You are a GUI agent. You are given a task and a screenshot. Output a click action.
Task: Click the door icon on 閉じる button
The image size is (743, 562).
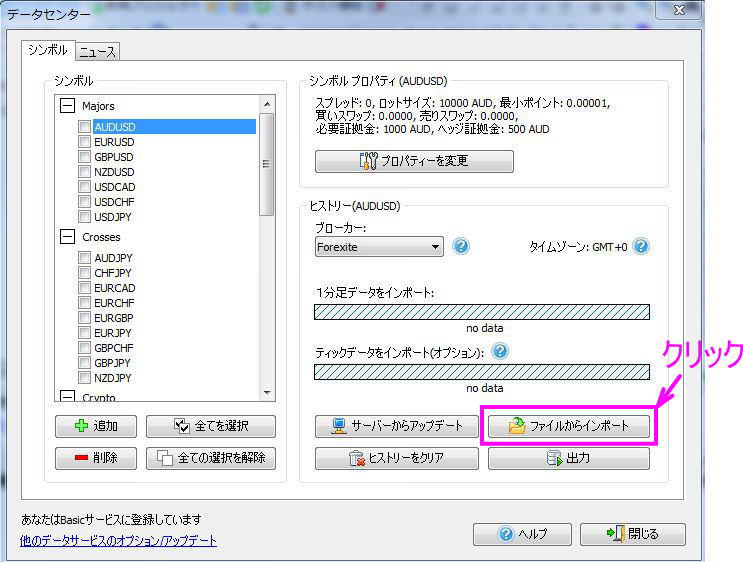(616, 534)
